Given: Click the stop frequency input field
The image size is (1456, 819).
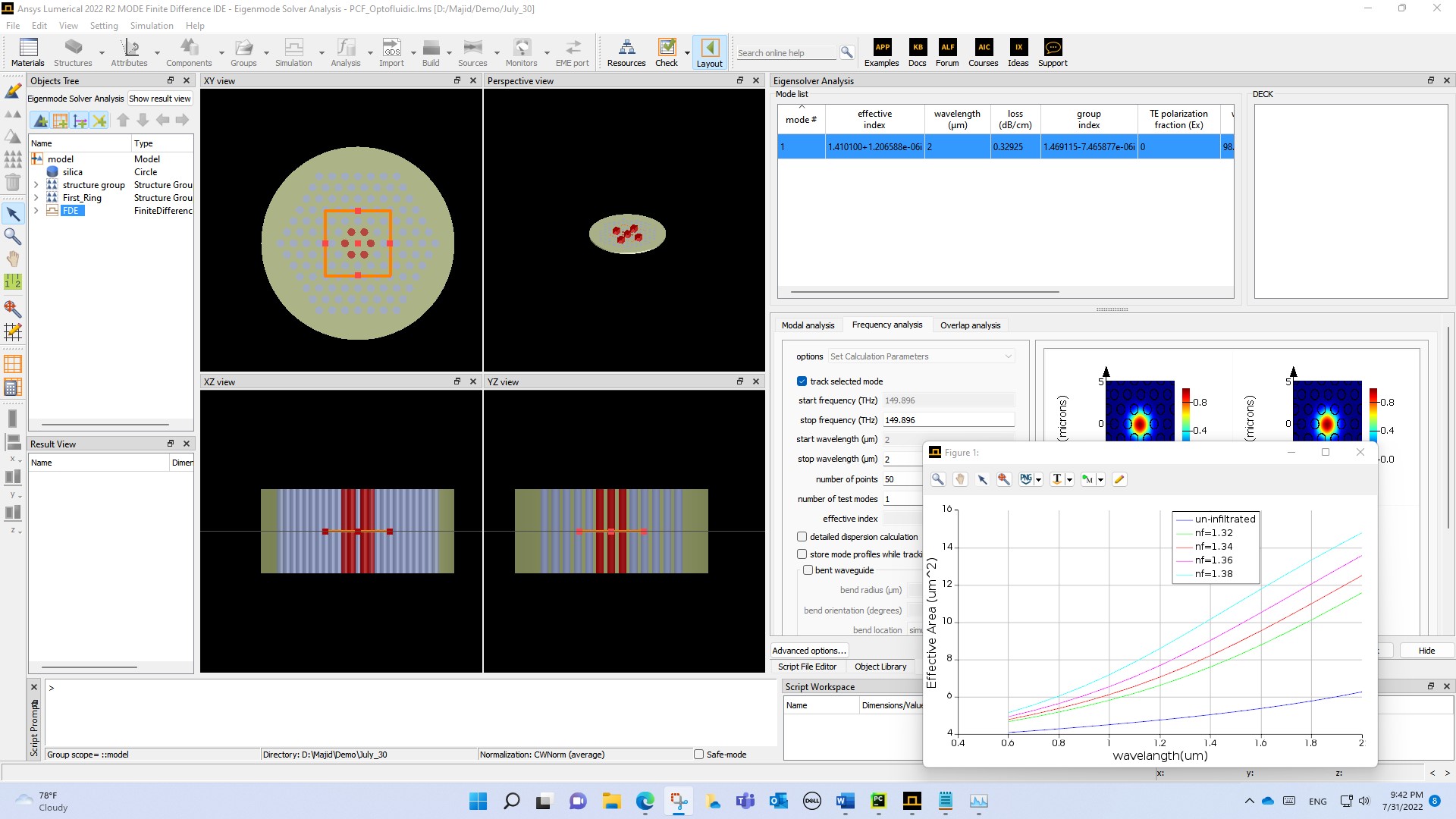Looking at the screenshot, I should (948, 420).
